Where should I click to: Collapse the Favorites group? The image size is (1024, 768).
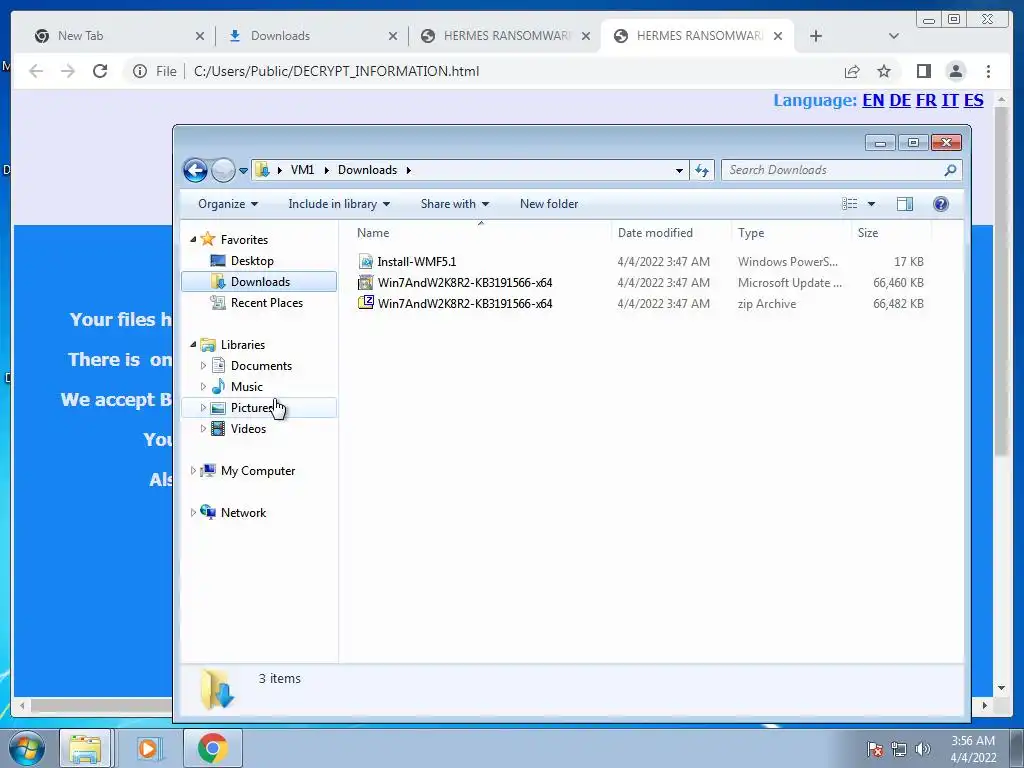tap(193, 240)
